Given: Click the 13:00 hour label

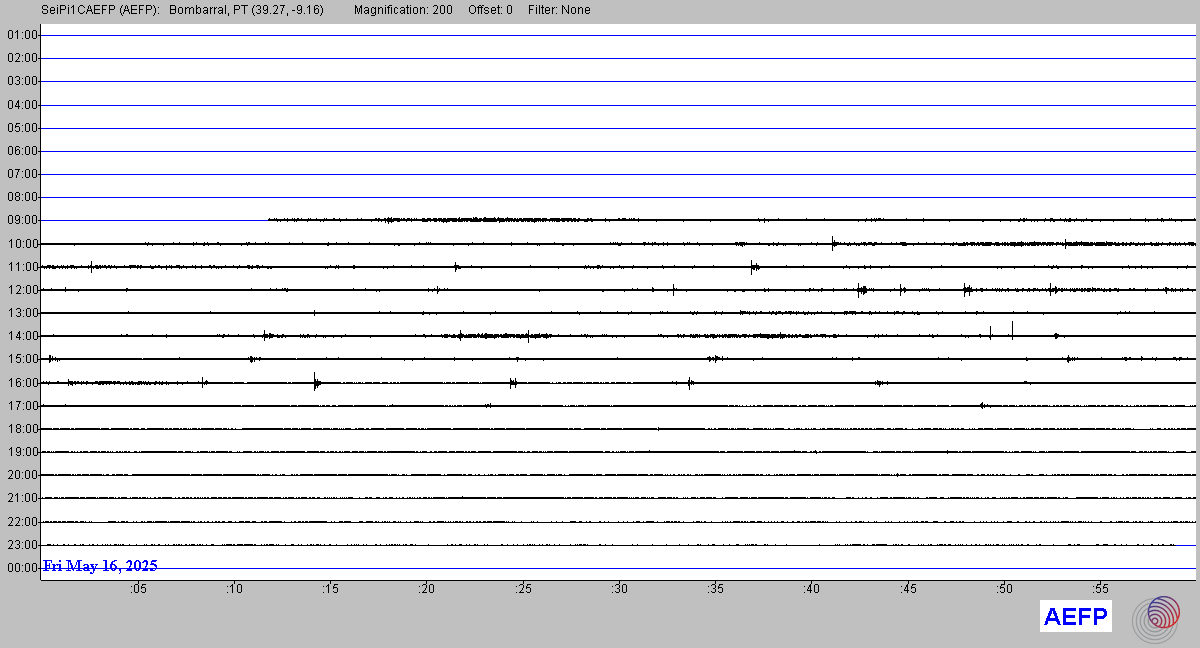Looking at the screenshot, I should coord(22,313).
